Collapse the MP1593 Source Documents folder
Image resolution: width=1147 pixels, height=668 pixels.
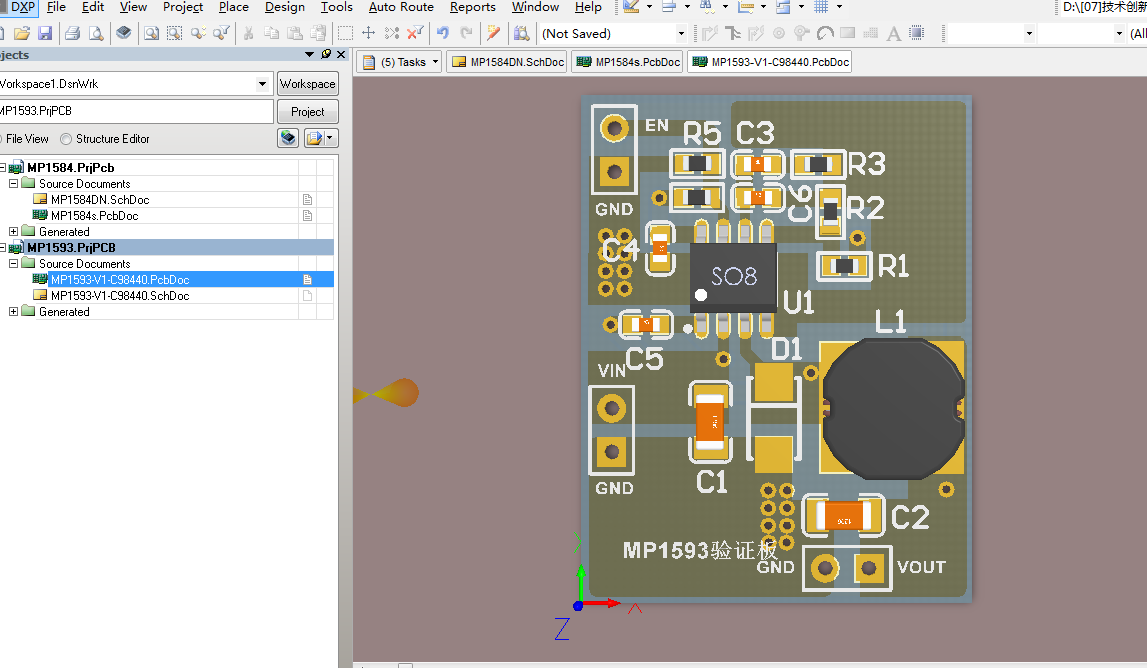13,263
